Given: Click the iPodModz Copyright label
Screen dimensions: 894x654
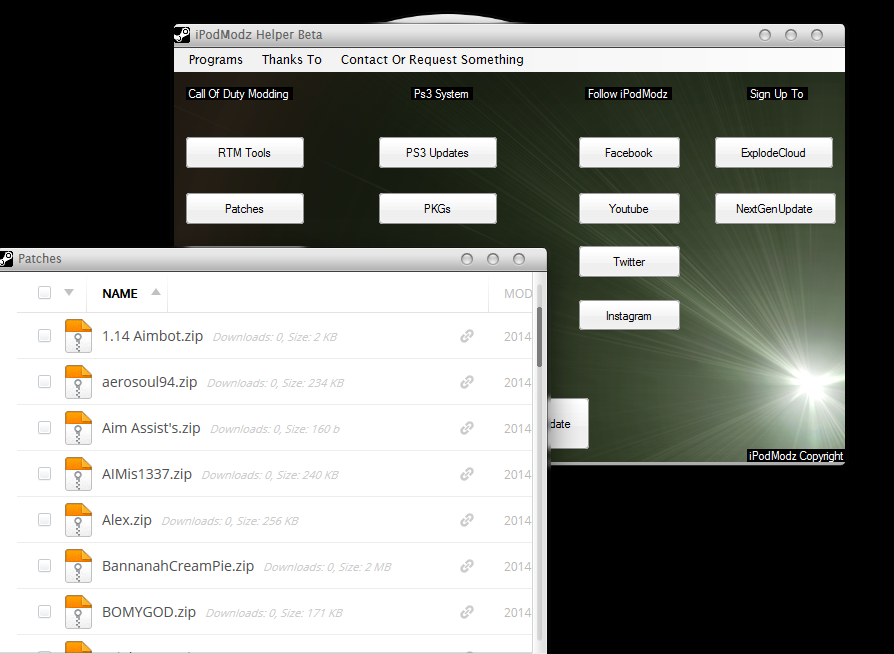Looking at the screenshot, I should (795, 456).
